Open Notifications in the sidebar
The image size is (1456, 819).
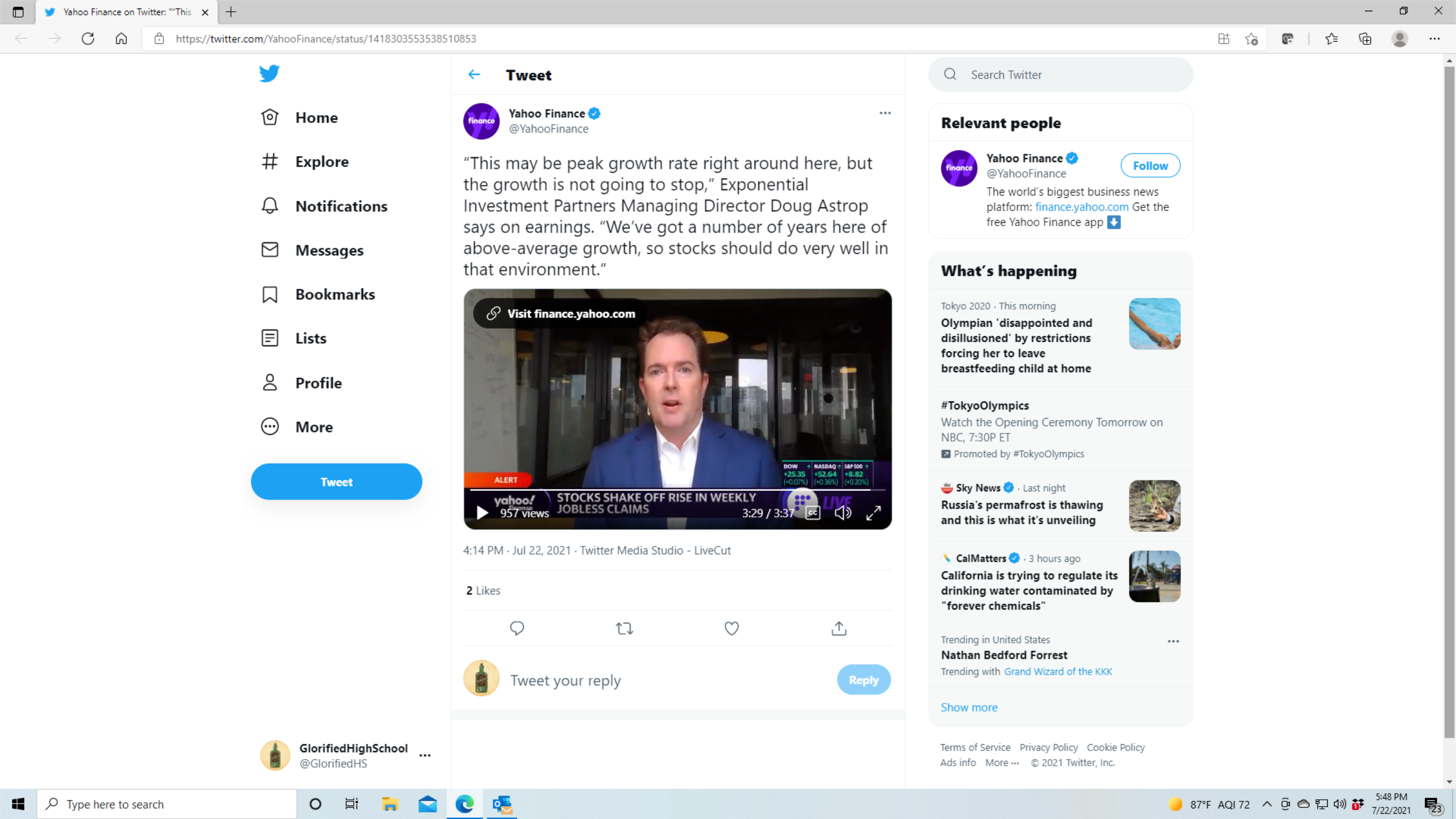pos(324,206)
